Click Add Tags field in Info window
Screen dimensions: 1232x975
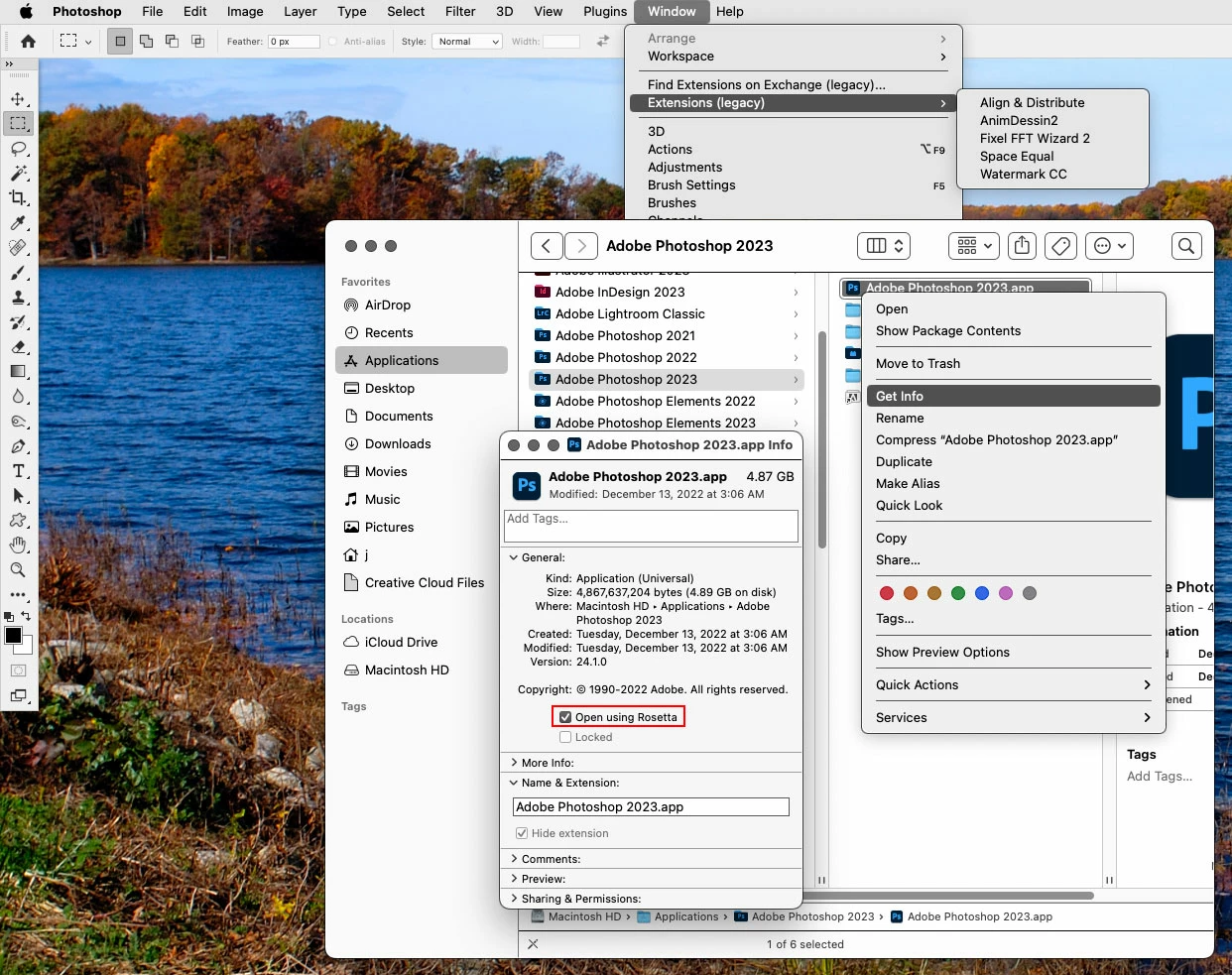pos(652,526)
